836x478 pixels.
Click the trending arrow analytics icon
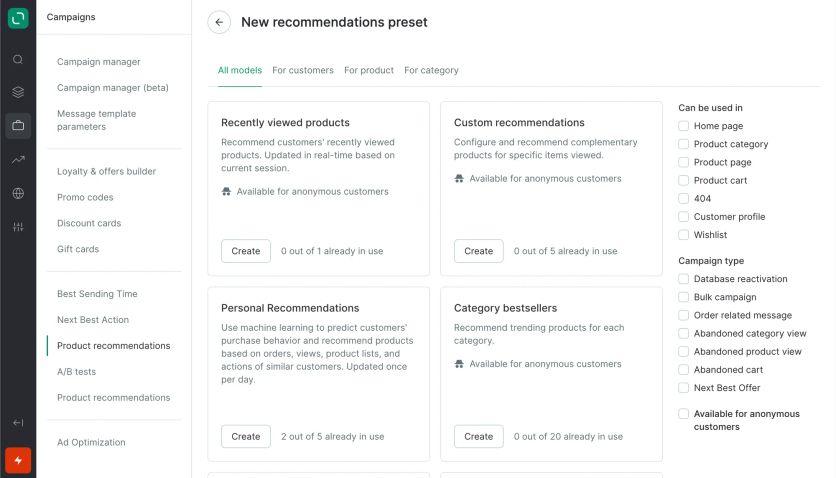click(x=18, y=159)
